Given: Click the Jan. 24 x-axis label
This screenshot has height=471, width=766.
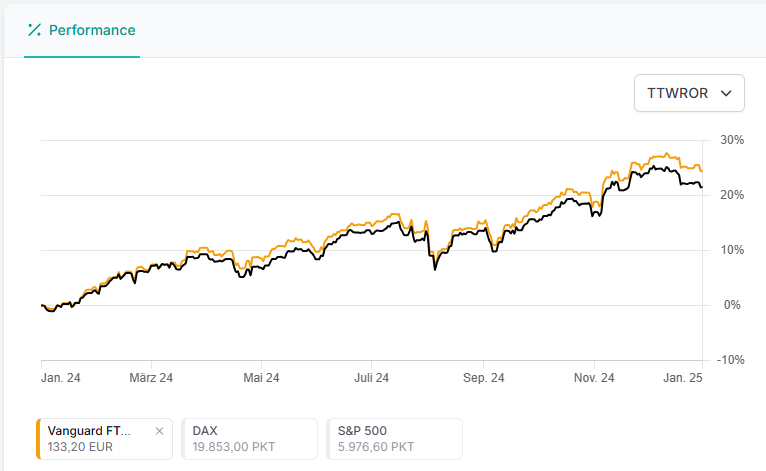Looking at the screenshot, I should [61, 378].
